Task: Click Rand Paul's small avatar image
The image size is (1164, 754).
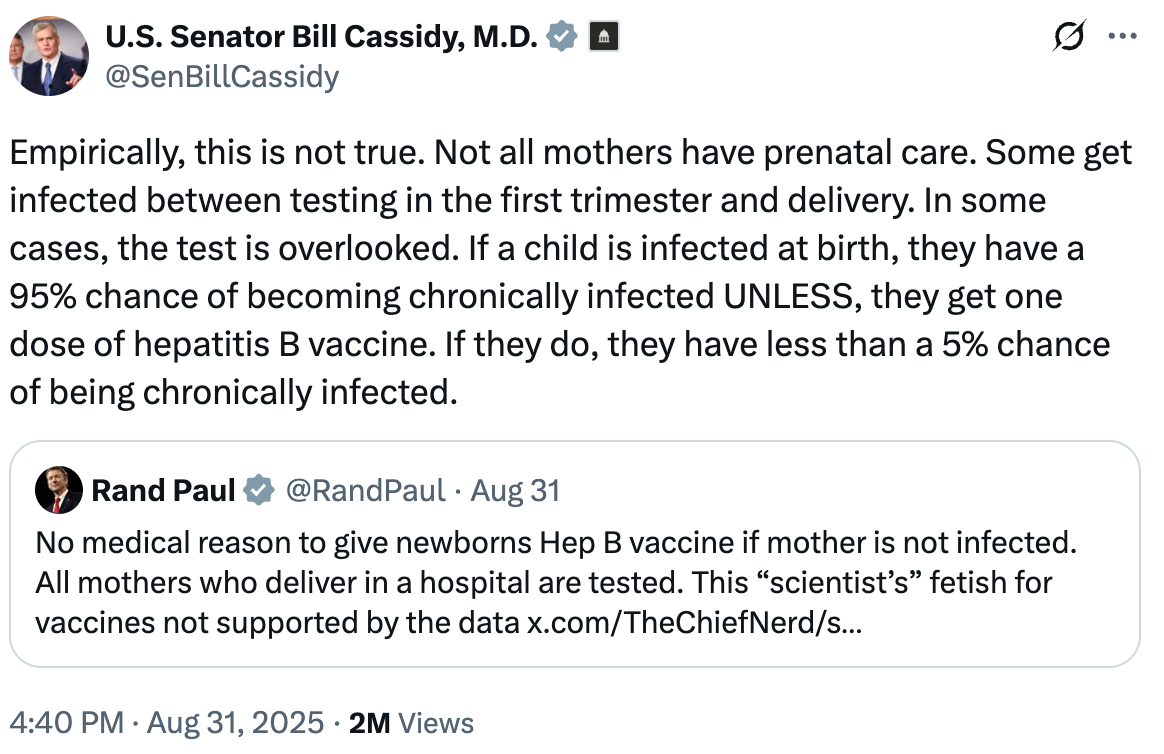Action: tap(58, 490)
